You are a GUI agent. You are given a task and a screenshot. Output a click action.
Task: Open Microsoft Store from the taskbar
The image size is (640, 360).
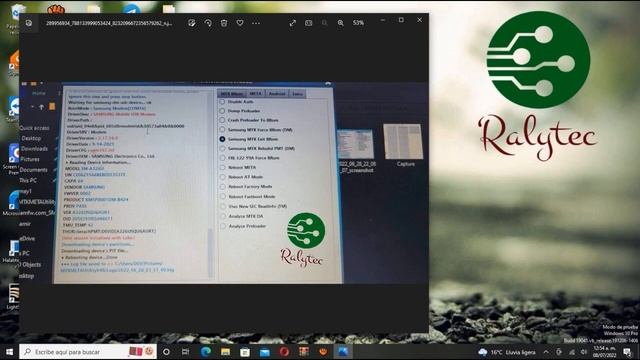244,351
